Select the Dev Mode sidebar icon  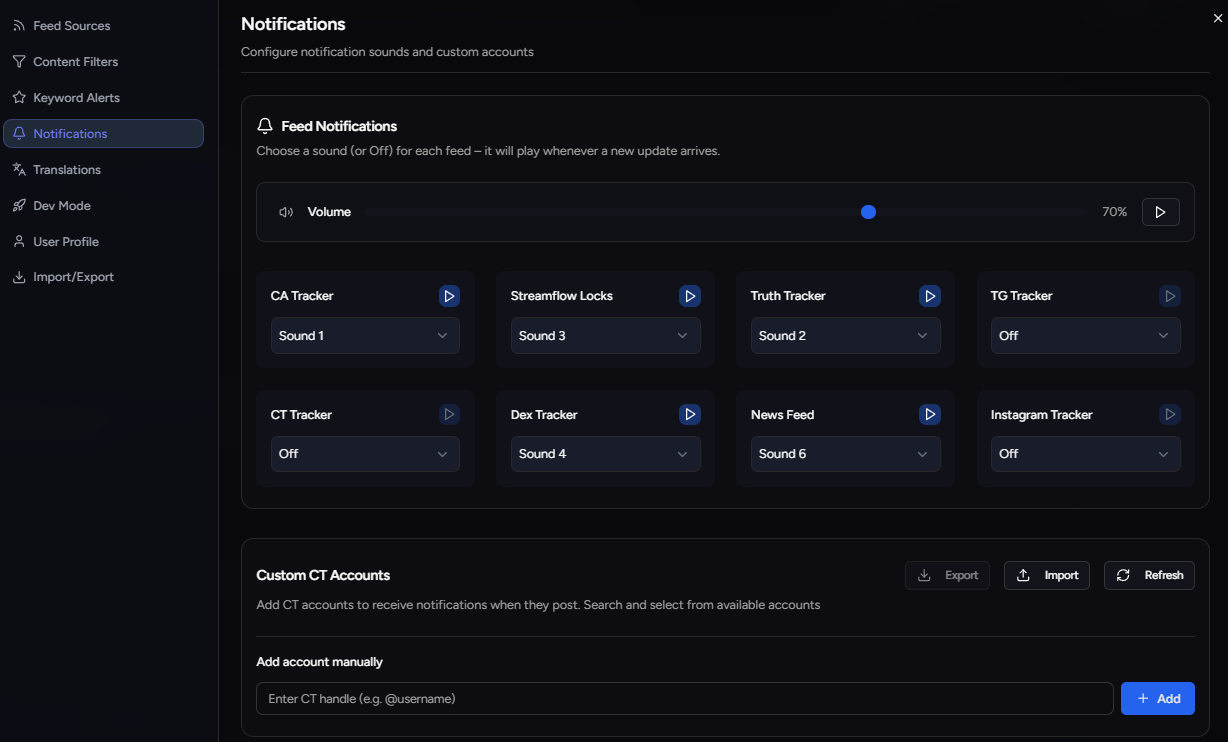coord(19,205)
